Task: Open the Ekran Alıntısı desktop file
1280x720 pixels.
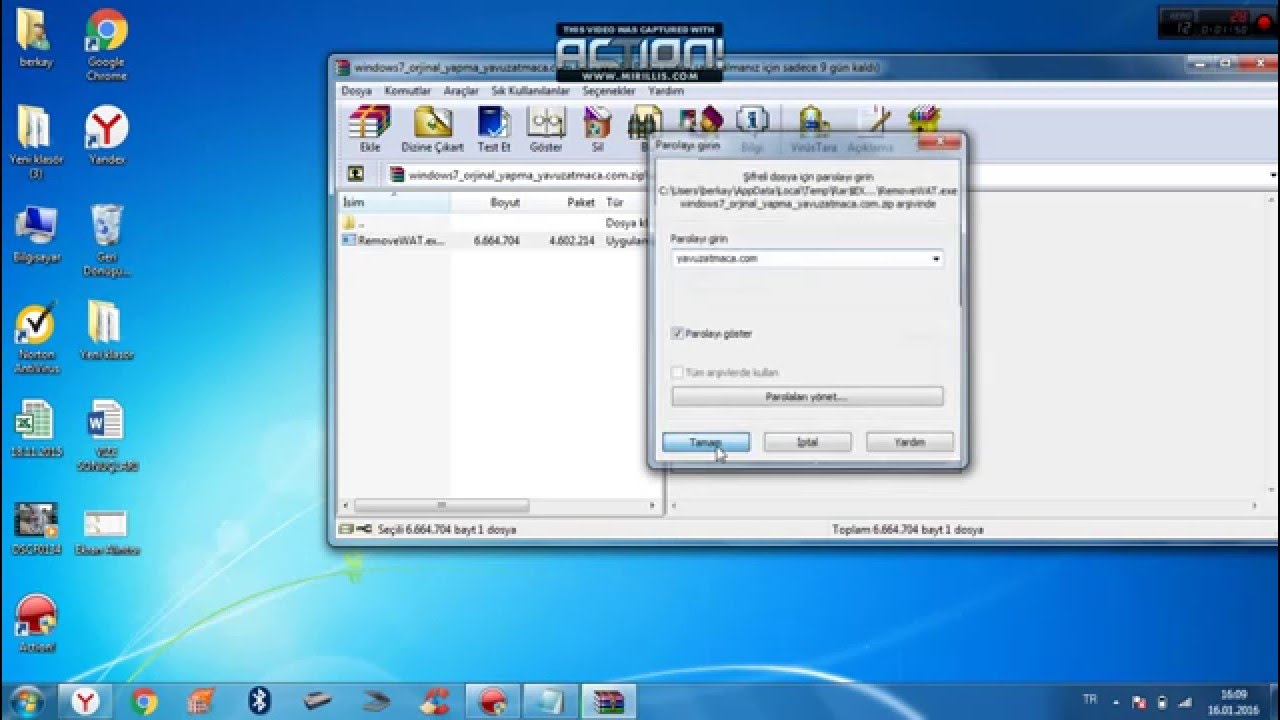Action: point(106,532)
